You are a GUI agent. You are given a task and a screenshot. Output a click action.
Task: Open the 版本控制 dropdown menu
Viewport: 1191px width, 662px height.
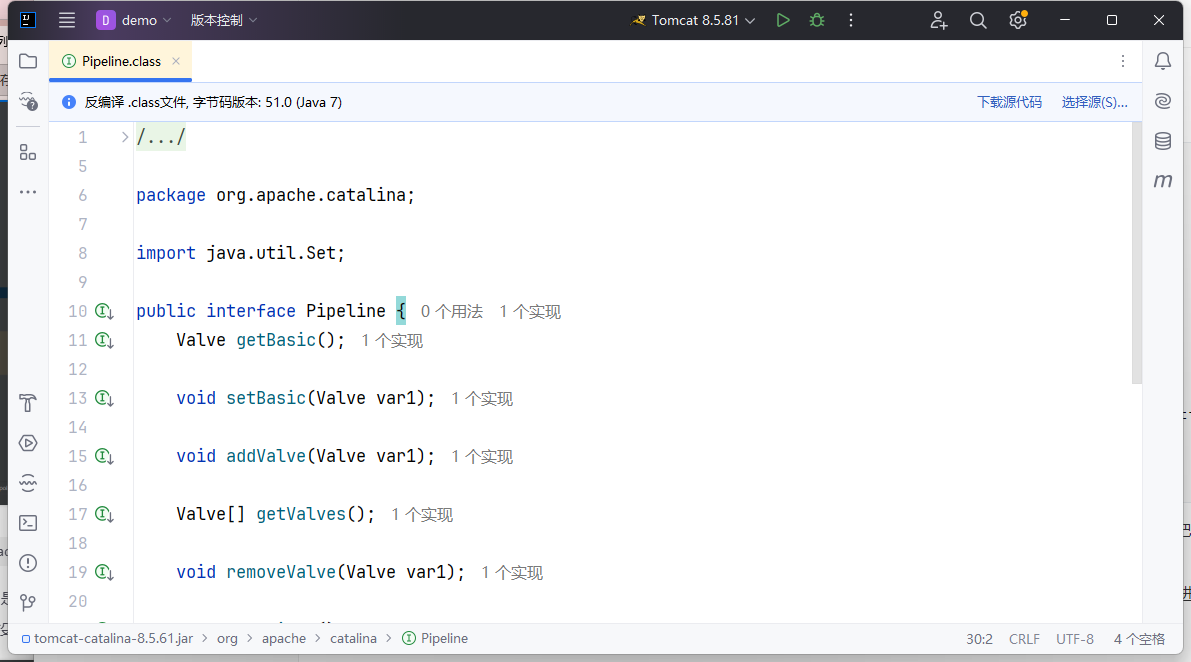tap(224, 20)
